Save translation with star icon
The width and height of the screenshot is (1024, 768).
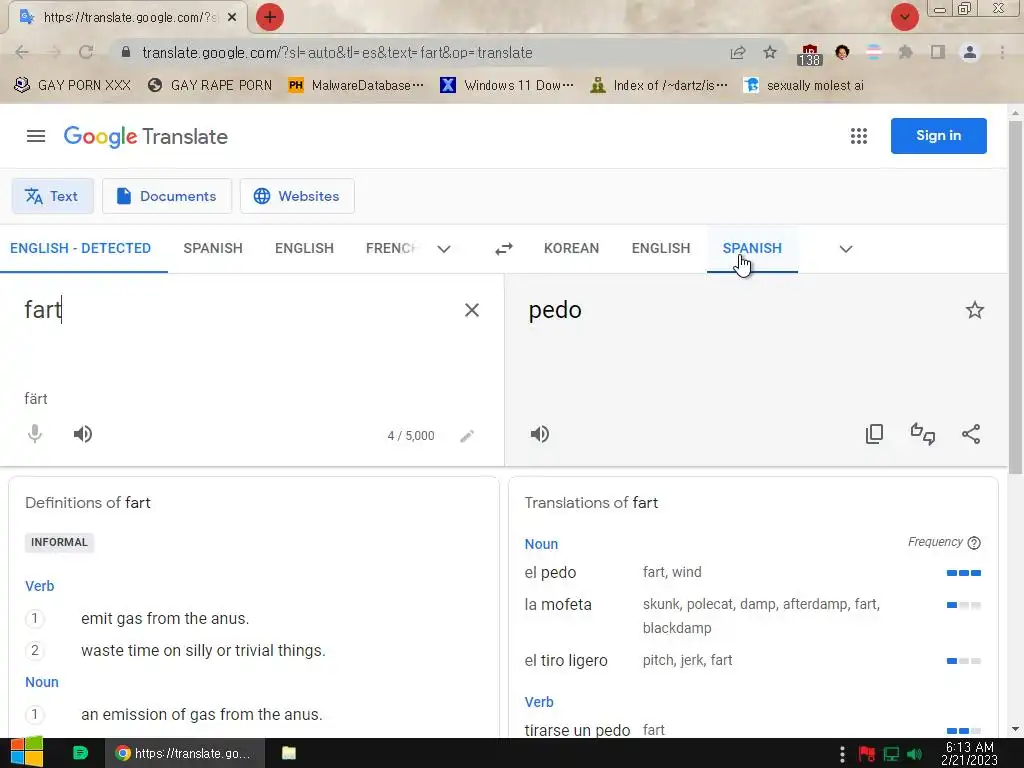[974, 310]
